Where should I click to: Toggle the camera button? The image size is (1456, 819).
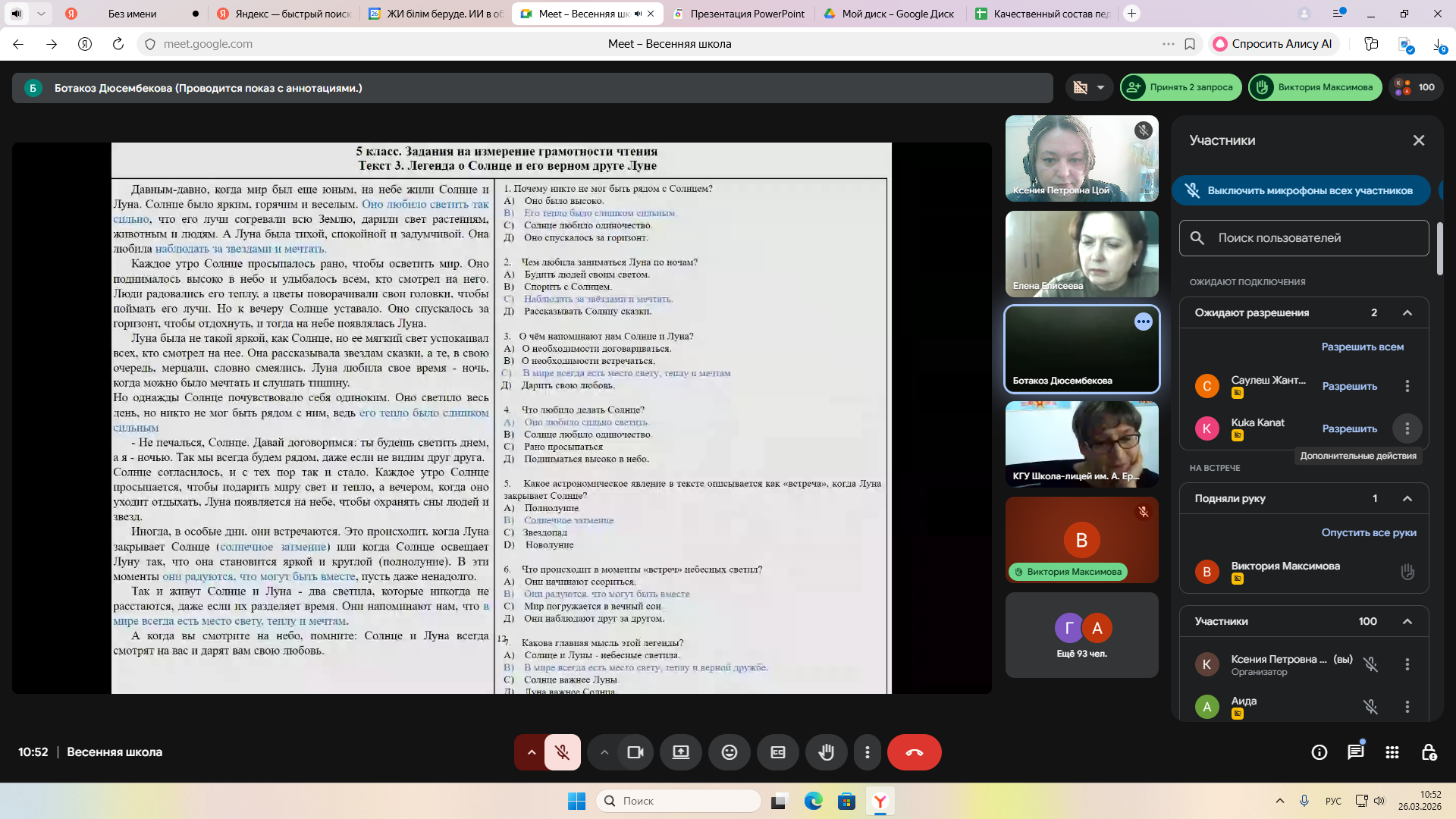coord(635,752)
